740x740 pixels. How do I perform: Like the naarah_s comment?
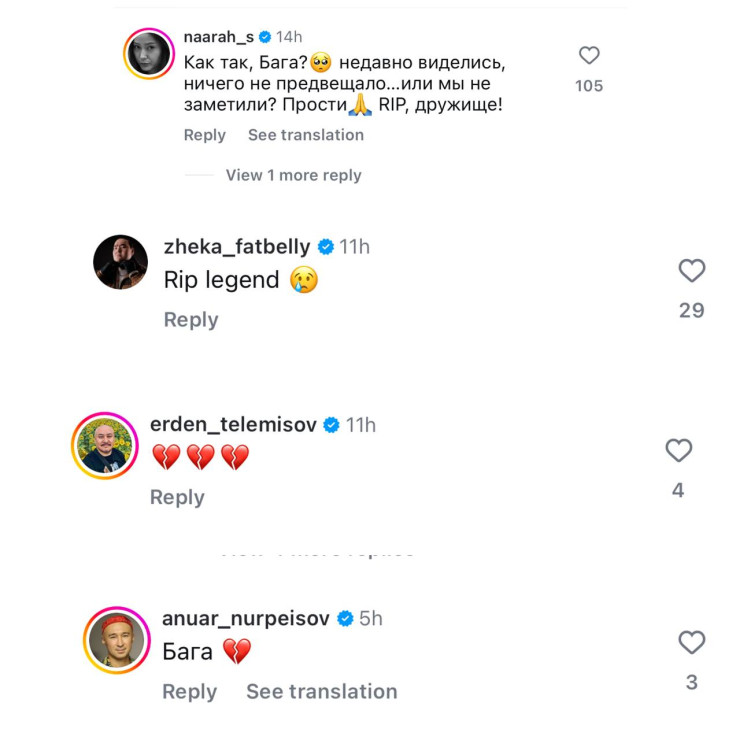tap(589, 55)
